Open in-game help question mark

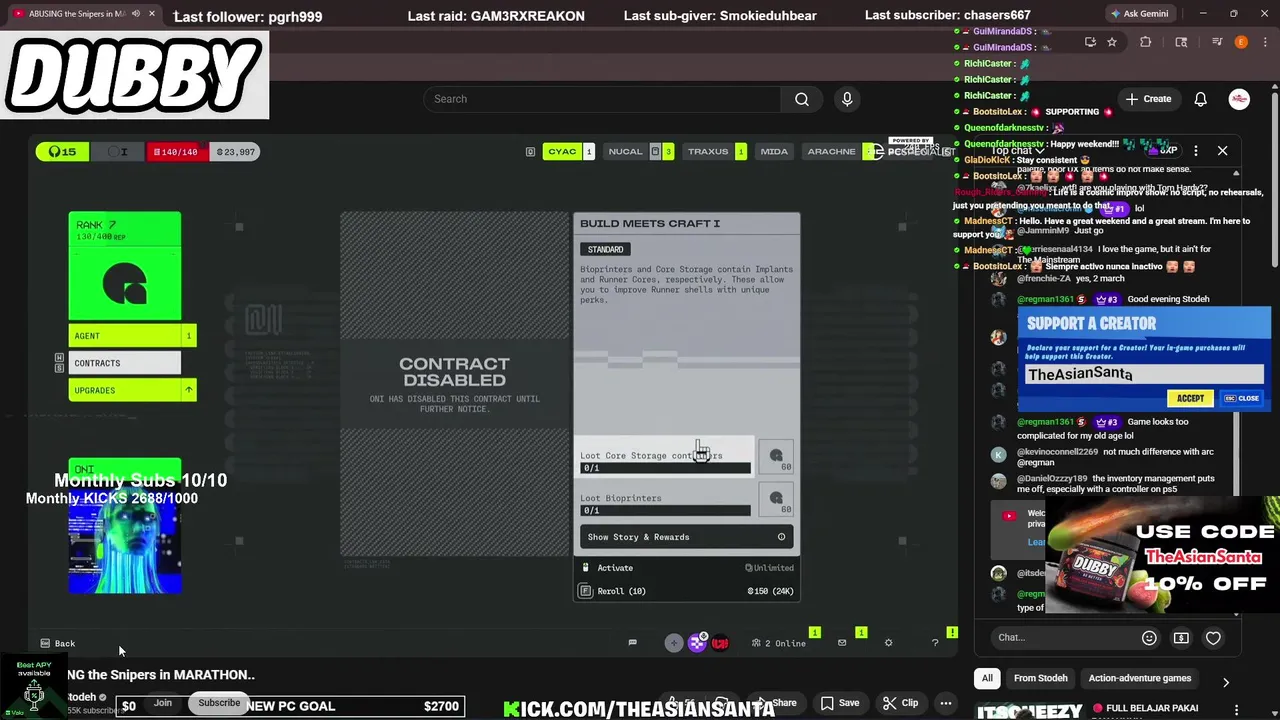point(935,643)
